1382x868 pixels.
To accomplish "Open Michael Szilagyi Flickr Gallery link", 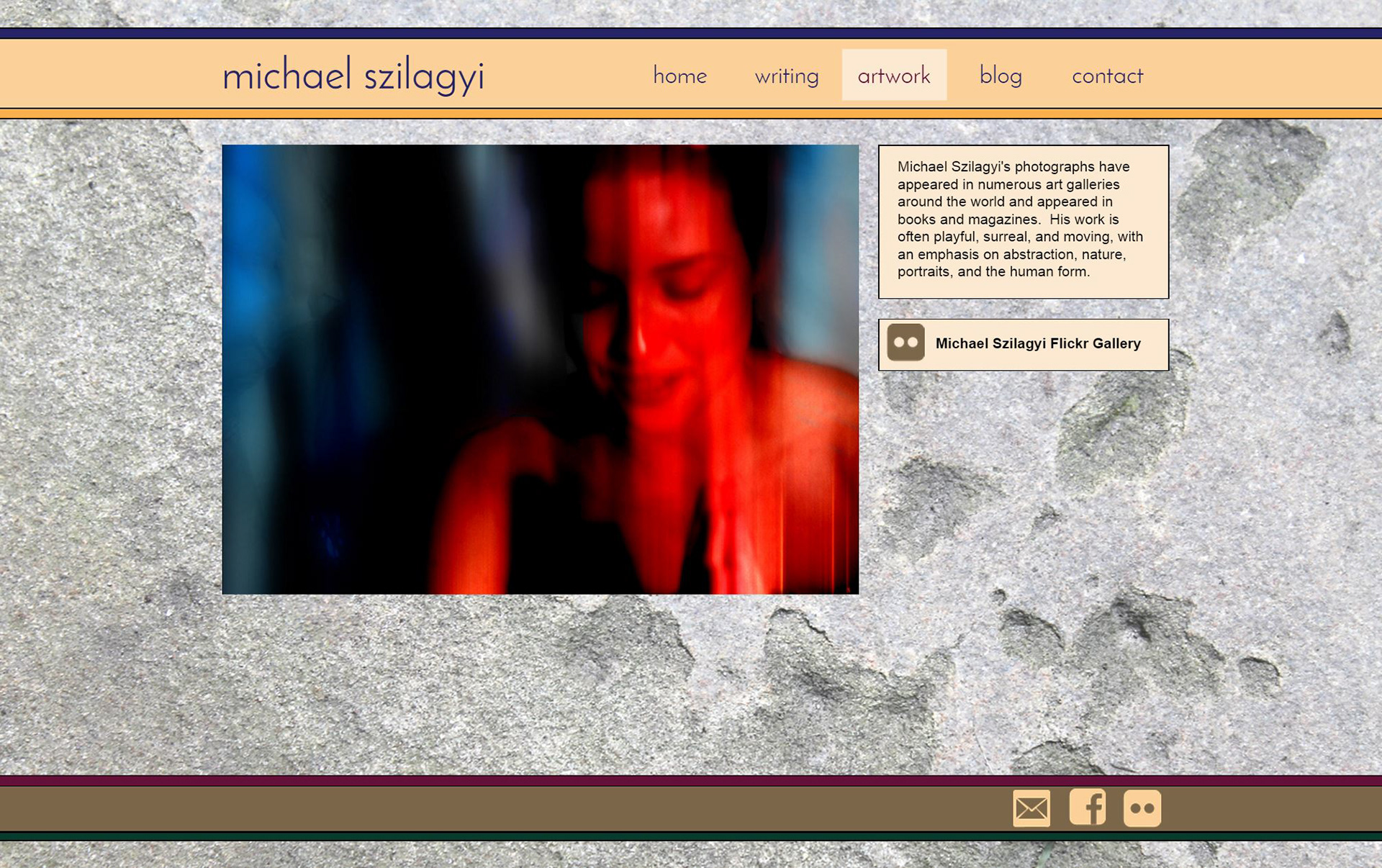I will click(x=1037, y=343).
